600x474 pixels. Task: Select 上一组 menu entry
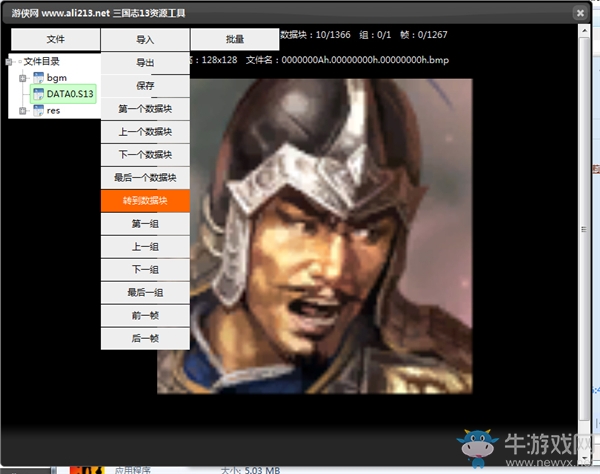145,246
